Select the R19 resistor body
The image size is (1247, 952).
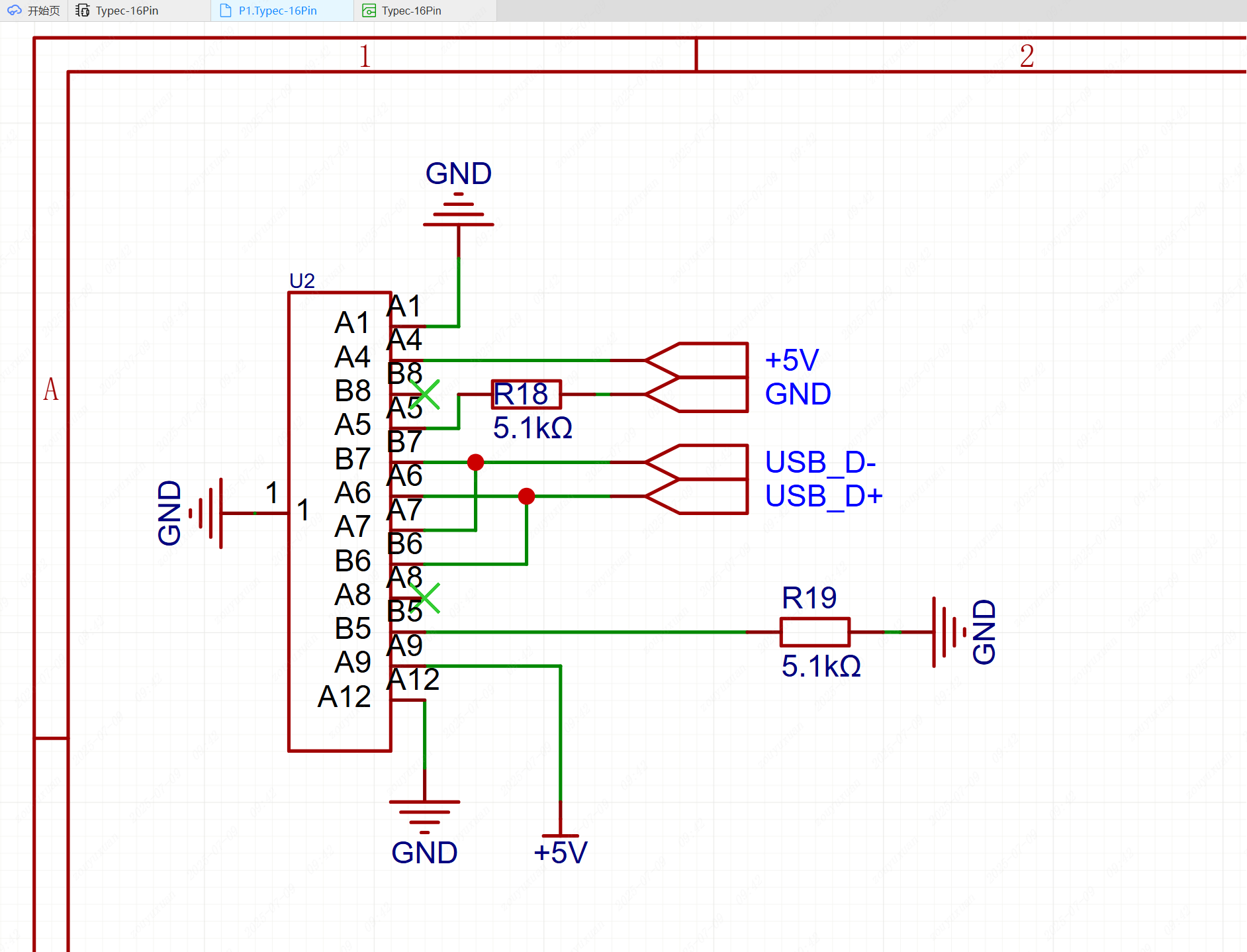tap(815, 632)
